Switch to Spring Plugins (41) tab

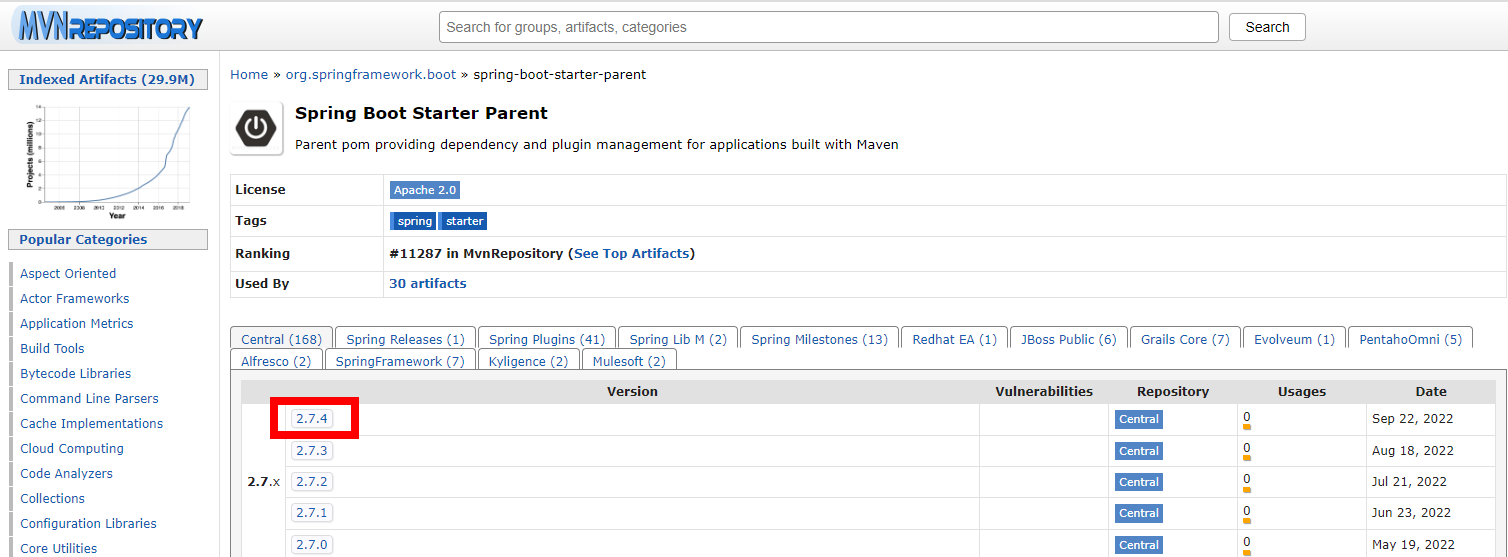pyautogui.click(x=547, y=339)
